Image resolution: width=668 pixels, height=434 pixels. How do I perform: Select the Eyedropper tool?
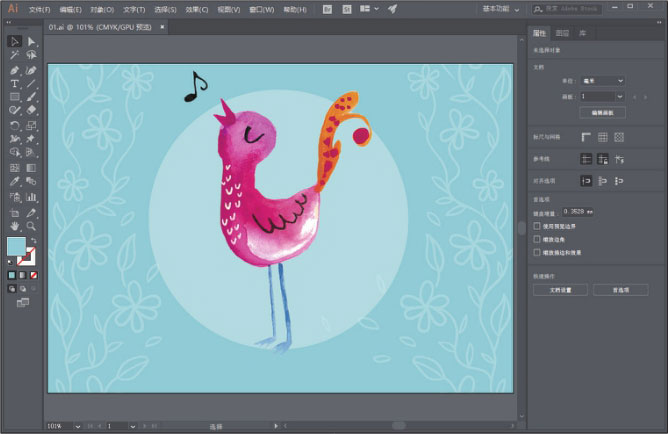point(15,182)
